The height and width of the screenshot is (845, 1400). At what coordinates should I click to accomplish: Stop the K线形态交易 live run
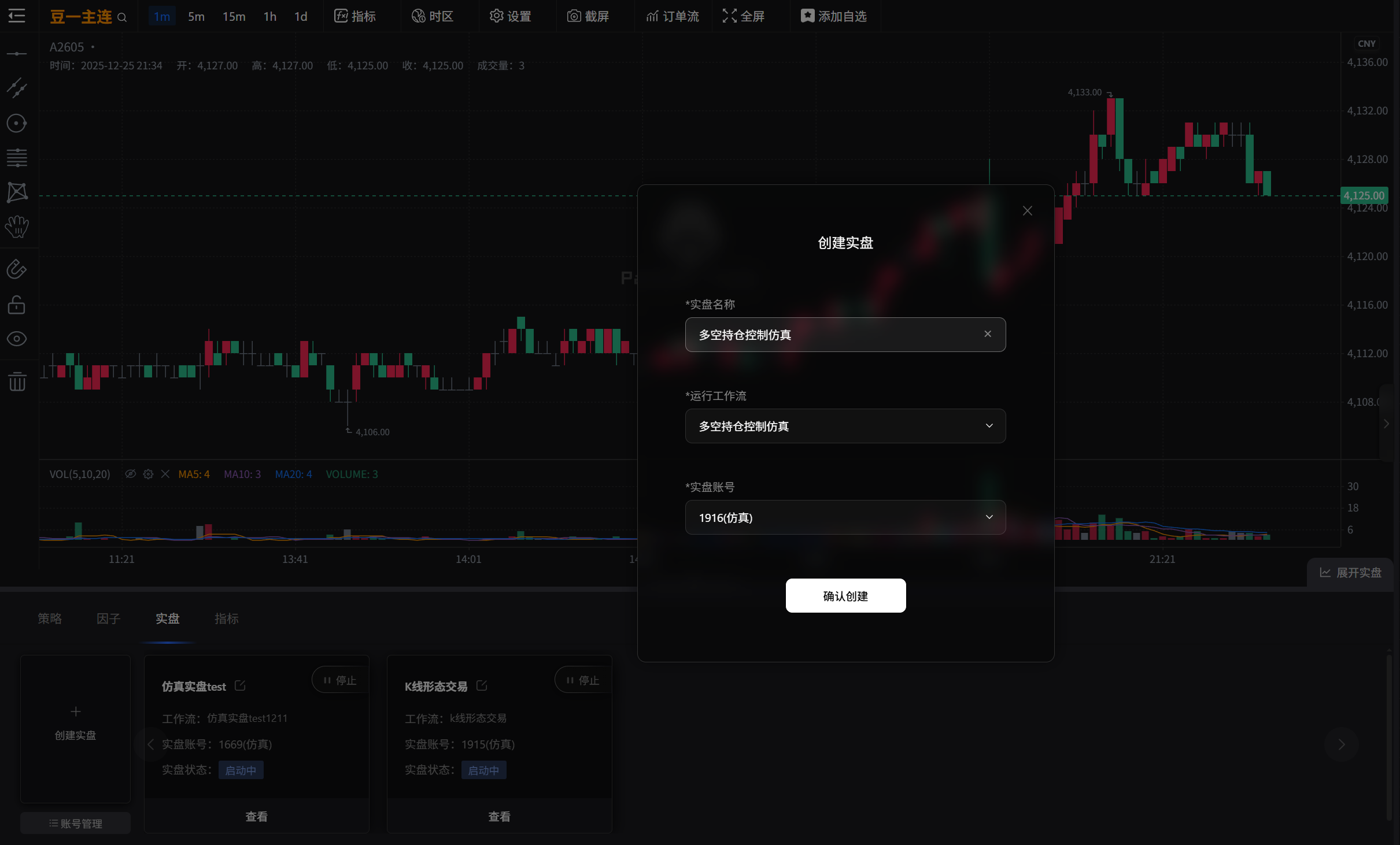(x=583, y=680)
